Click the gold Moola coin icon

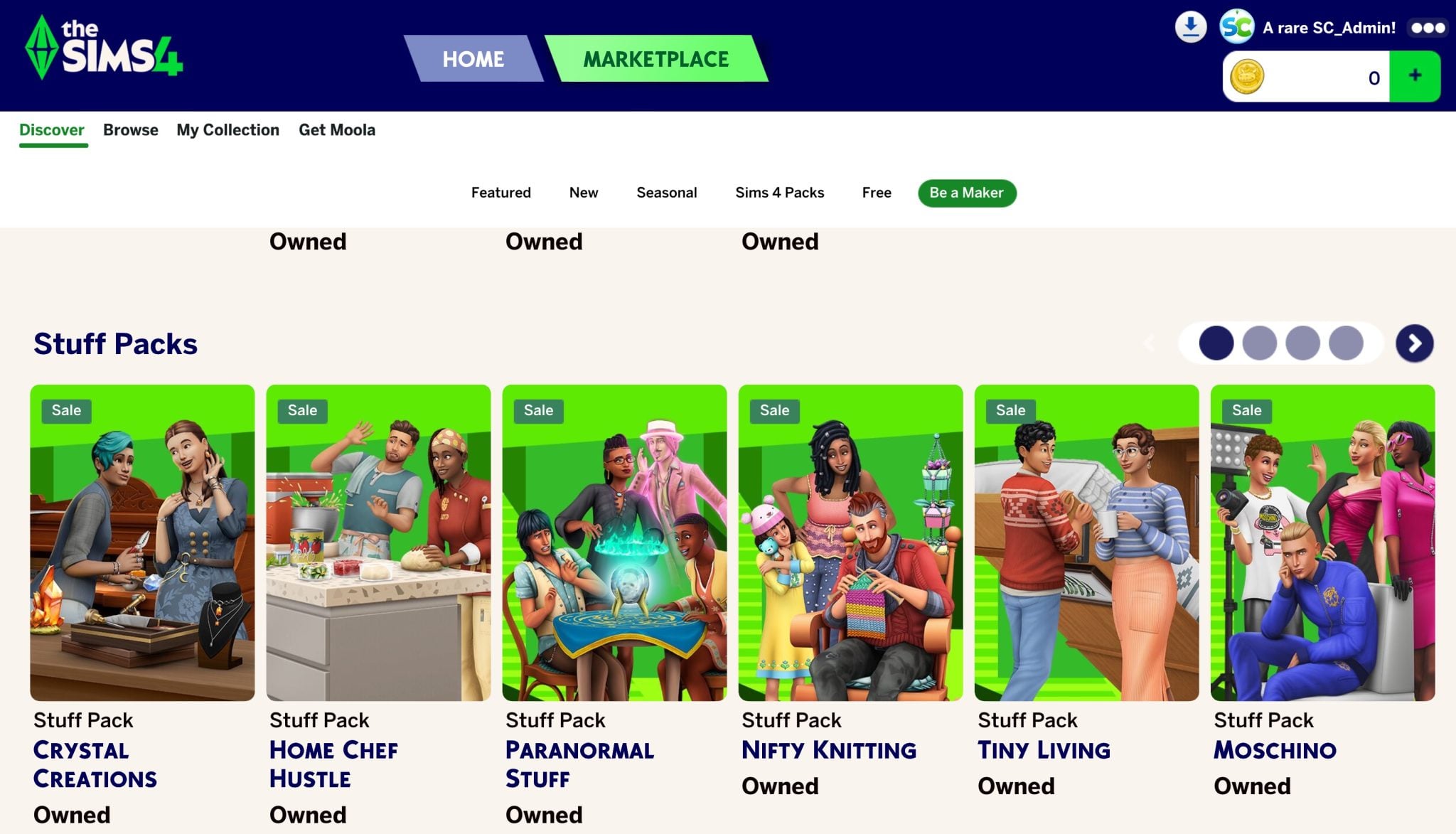(x=1247, y=77)
